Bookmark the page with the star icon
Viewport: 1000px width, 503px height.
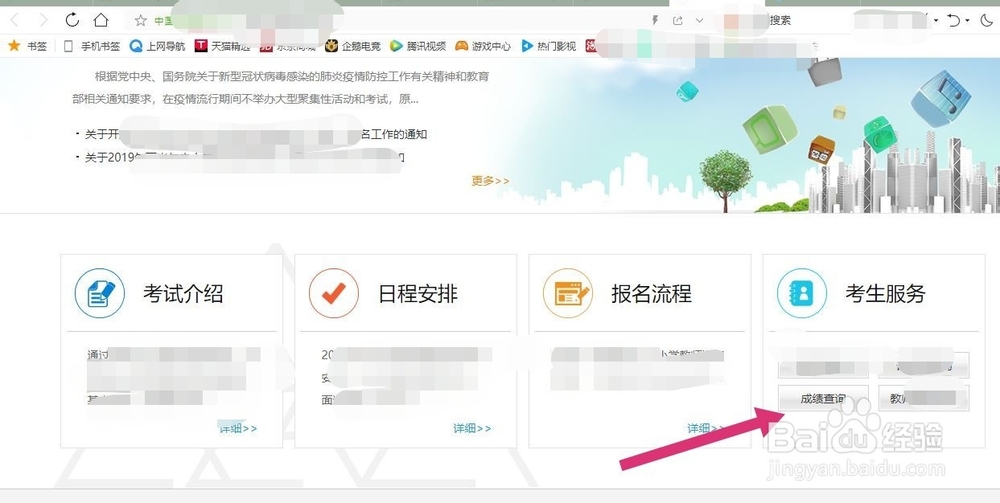tap(140, 20)
